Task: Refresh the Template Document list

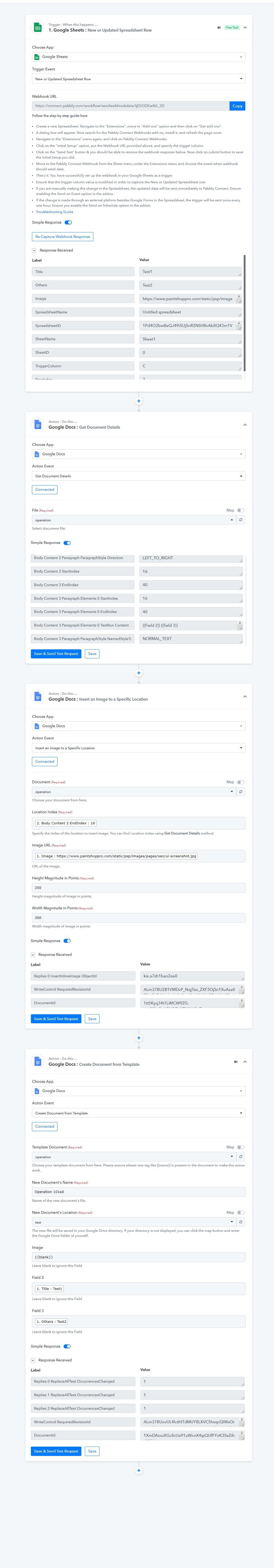Action: (x=240, y=1157)
